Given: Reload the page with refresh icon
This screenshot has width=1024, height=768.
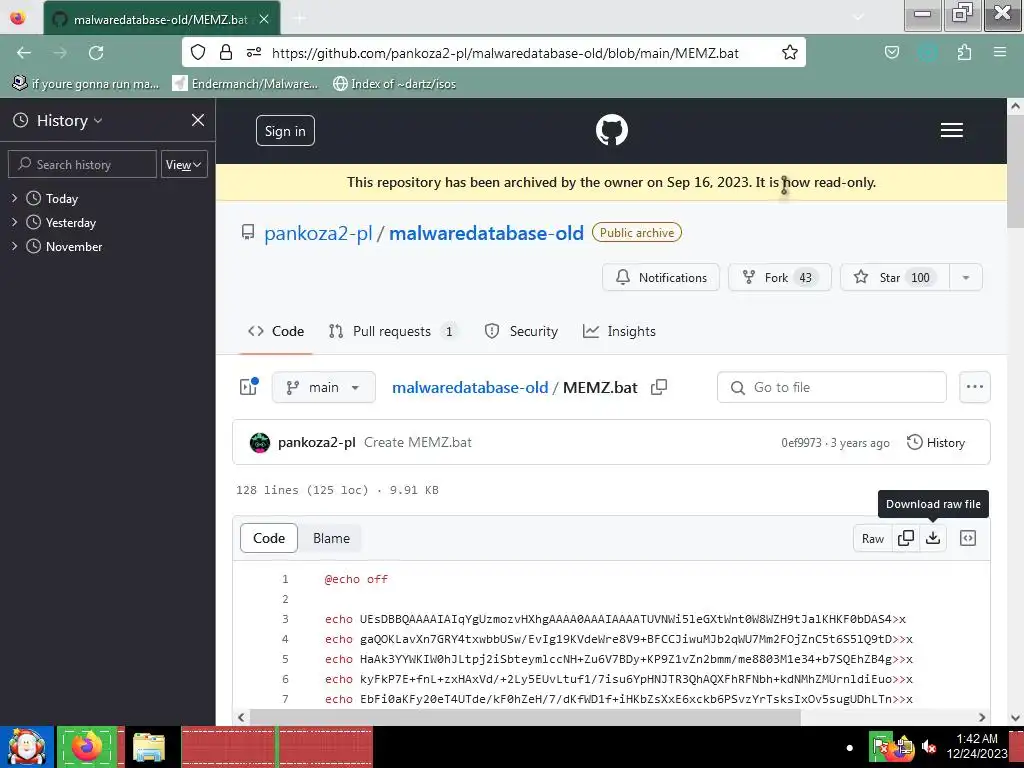Looking at the screenshot, I should (x=96, y=53).
